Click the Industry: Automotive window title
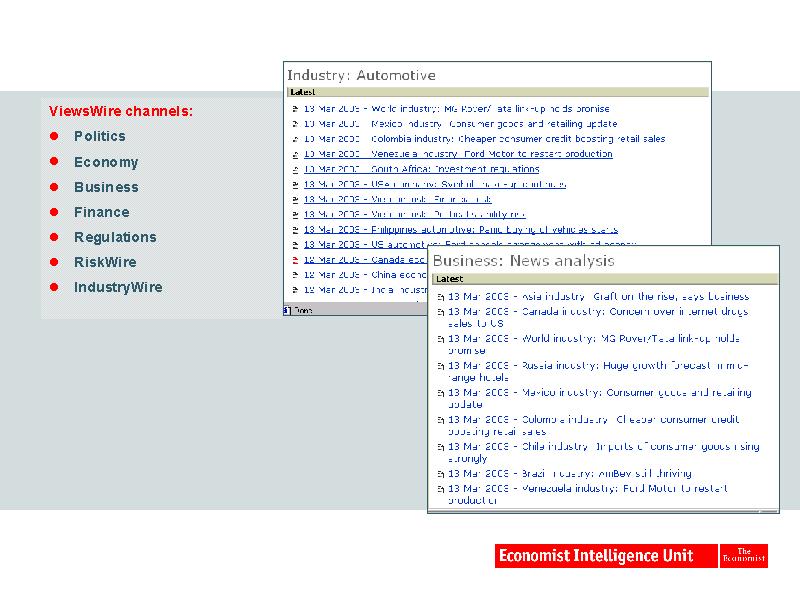 click(361, 76)
